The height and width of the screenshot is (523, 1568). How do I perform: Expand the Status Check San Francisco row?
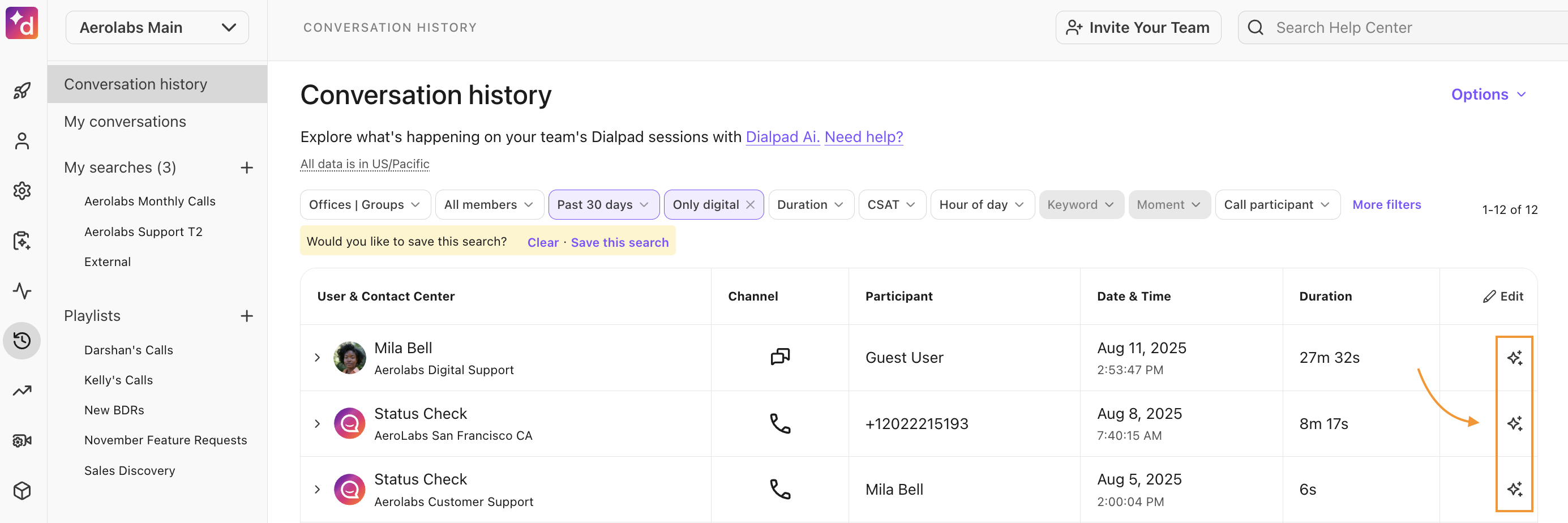click(317, 423)
